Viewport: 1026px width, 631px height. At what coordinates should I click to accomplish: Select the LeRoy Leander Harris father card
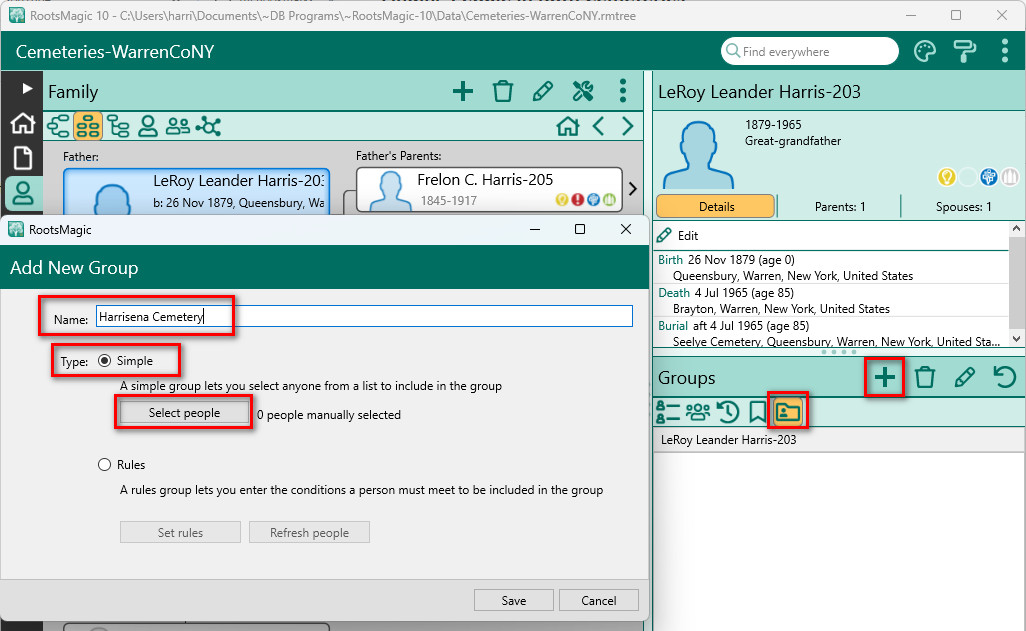tap(196, 190)
